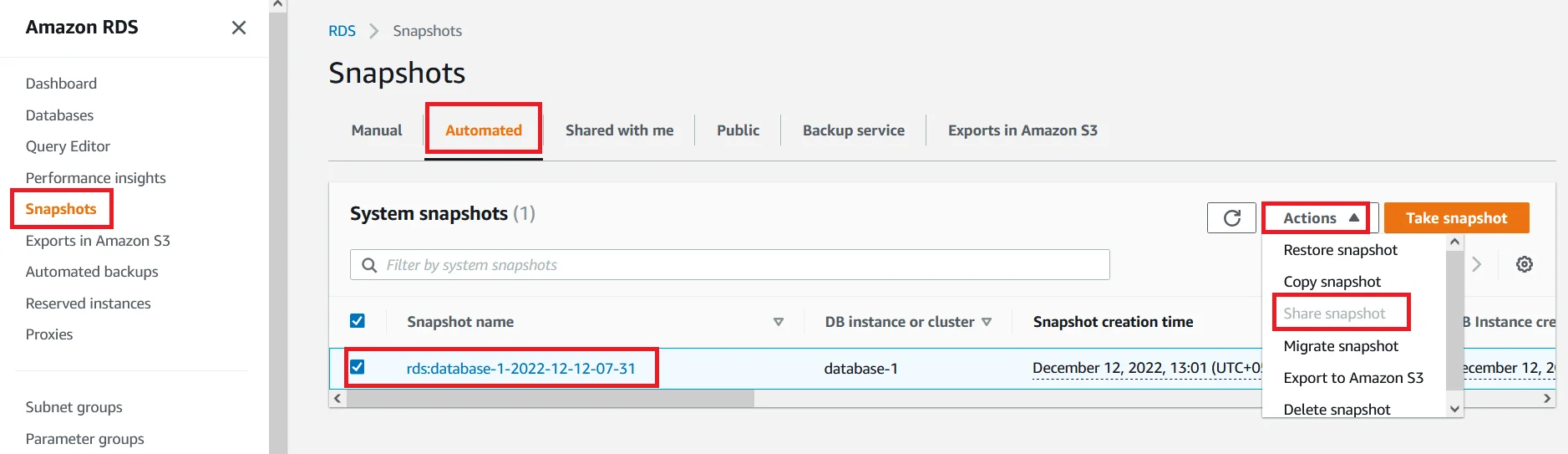Open Reserved instances in sidebar

(x=88, y=304)
